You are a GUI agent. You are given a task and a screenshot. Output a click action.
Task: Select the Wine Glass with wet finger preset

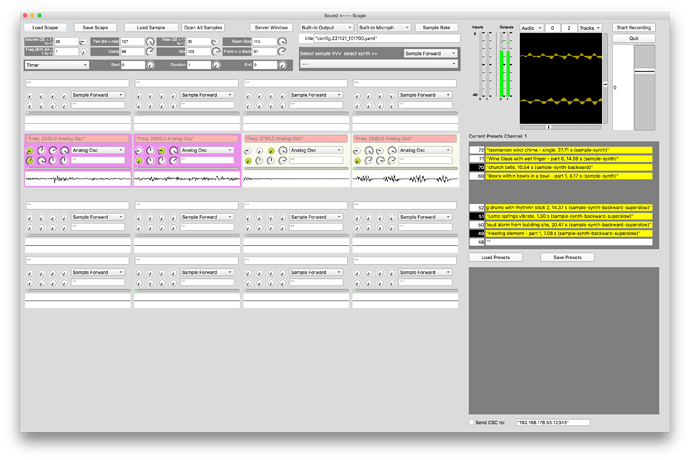[x=569, y=158]
